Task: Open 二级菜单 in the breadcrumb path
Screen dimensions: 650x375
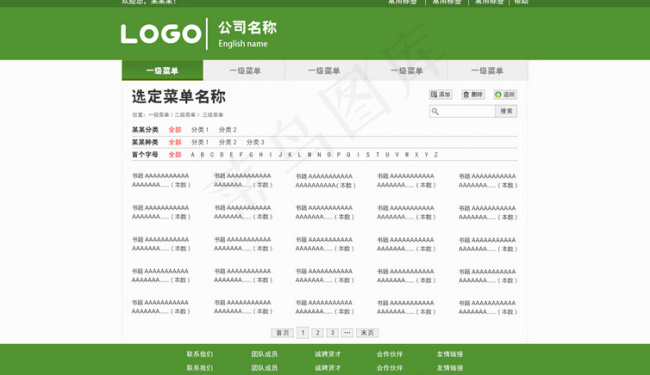Action: click(185, 115)
